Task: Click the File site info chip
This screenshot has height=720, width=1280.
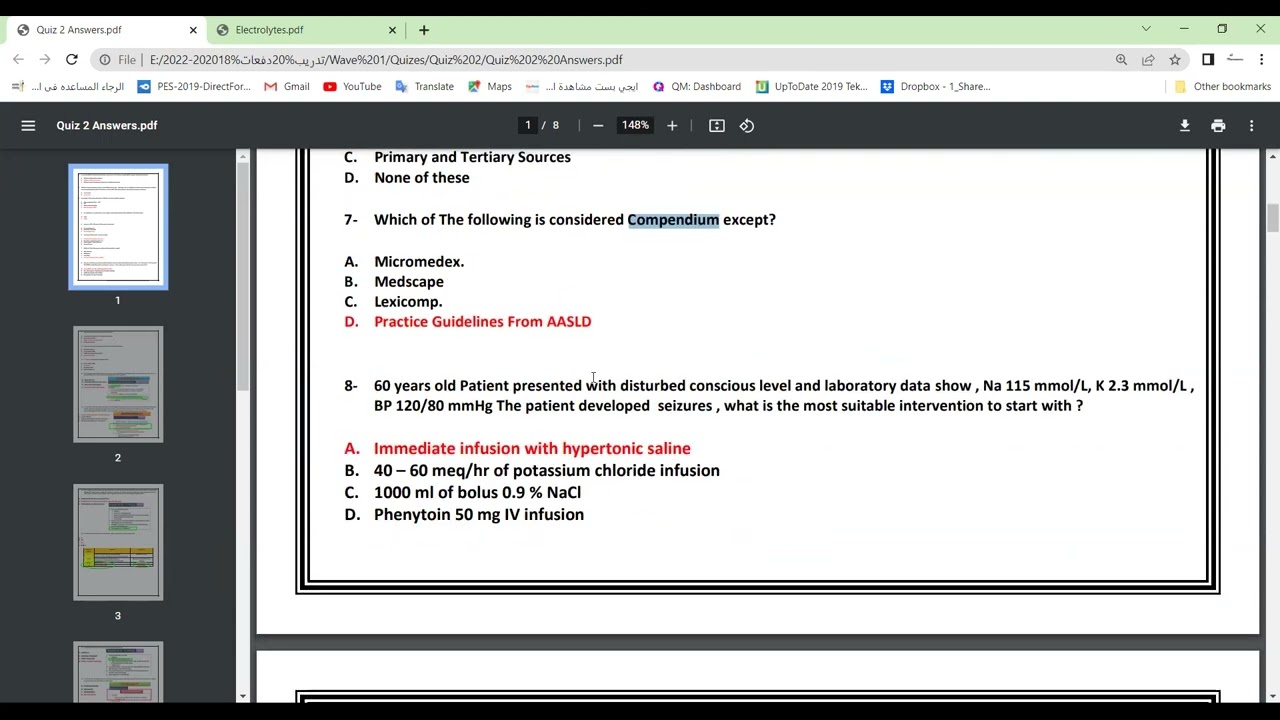Action: coord(120,60)
